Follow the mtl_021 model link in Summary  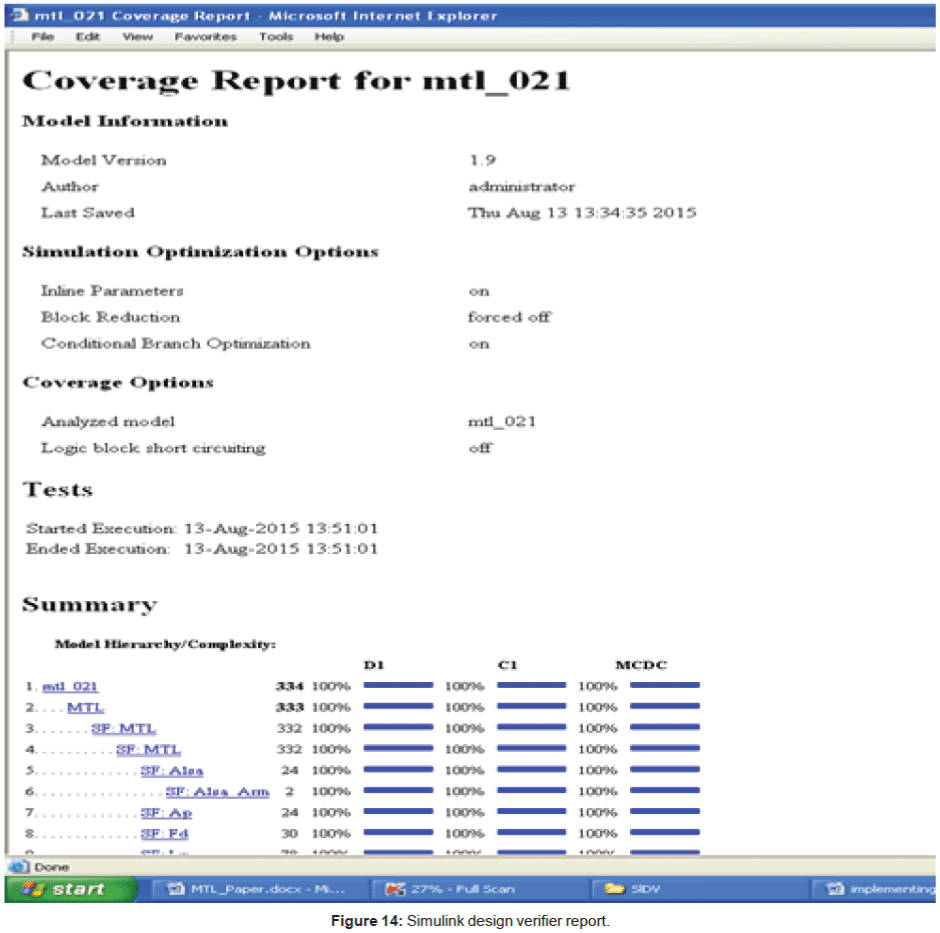tap(70, 687)
